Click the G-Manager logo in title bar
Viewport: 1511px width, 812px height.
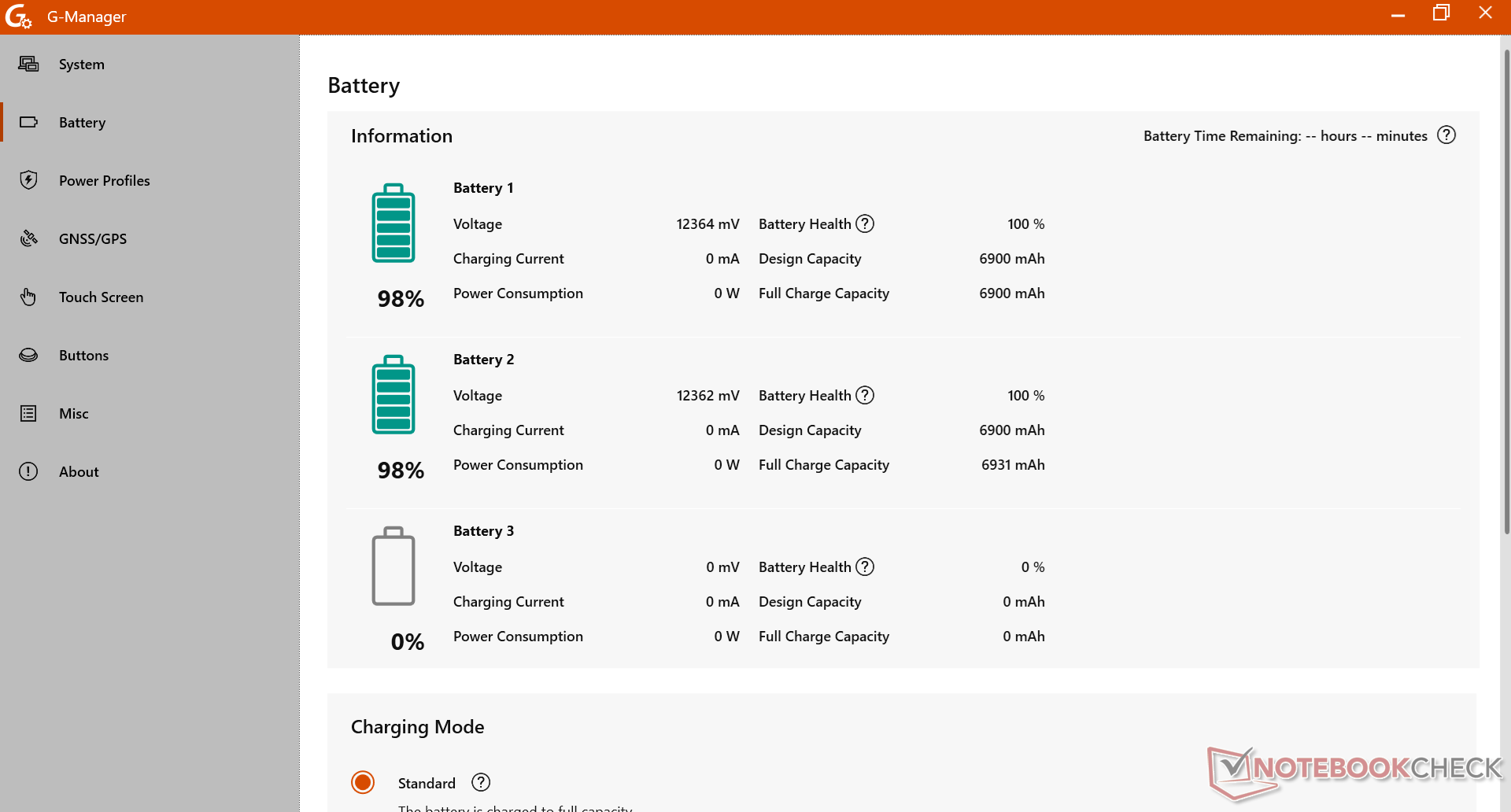tap(17, 17)
